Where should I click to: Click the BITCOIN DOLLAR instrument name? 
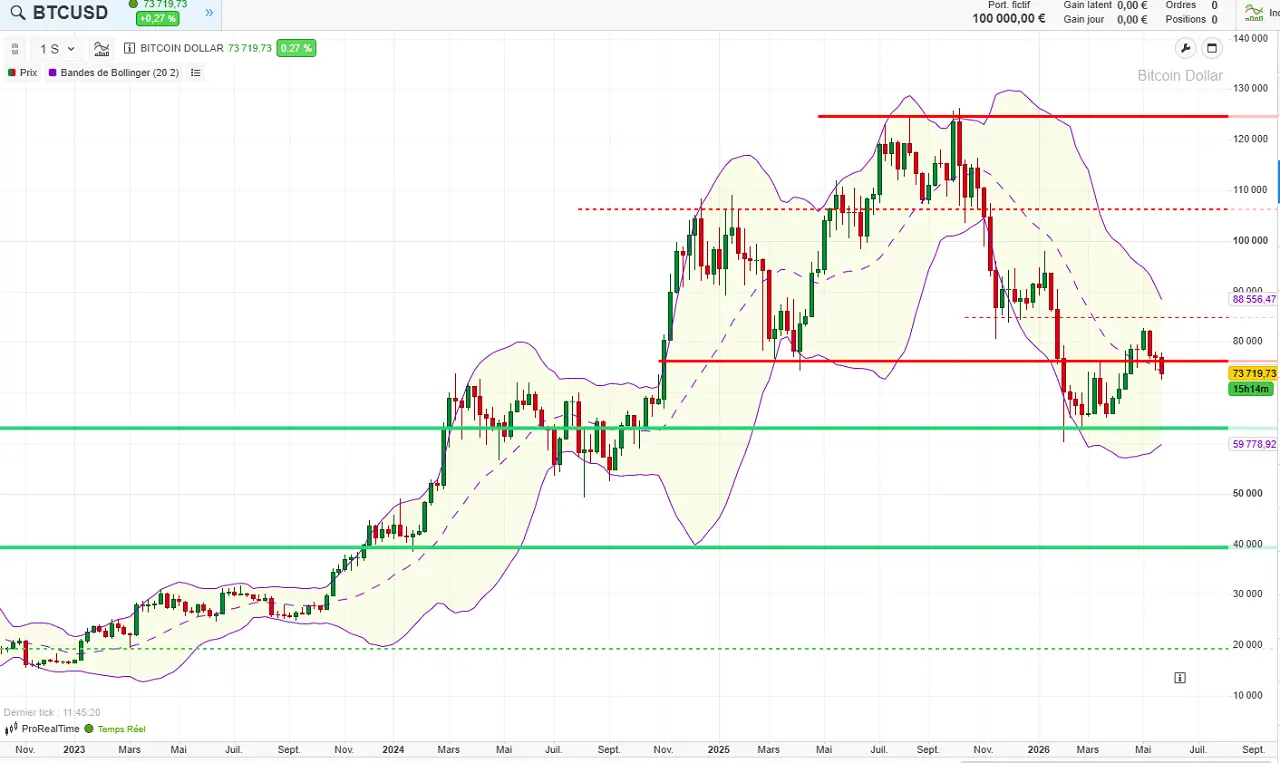point(182,48)
